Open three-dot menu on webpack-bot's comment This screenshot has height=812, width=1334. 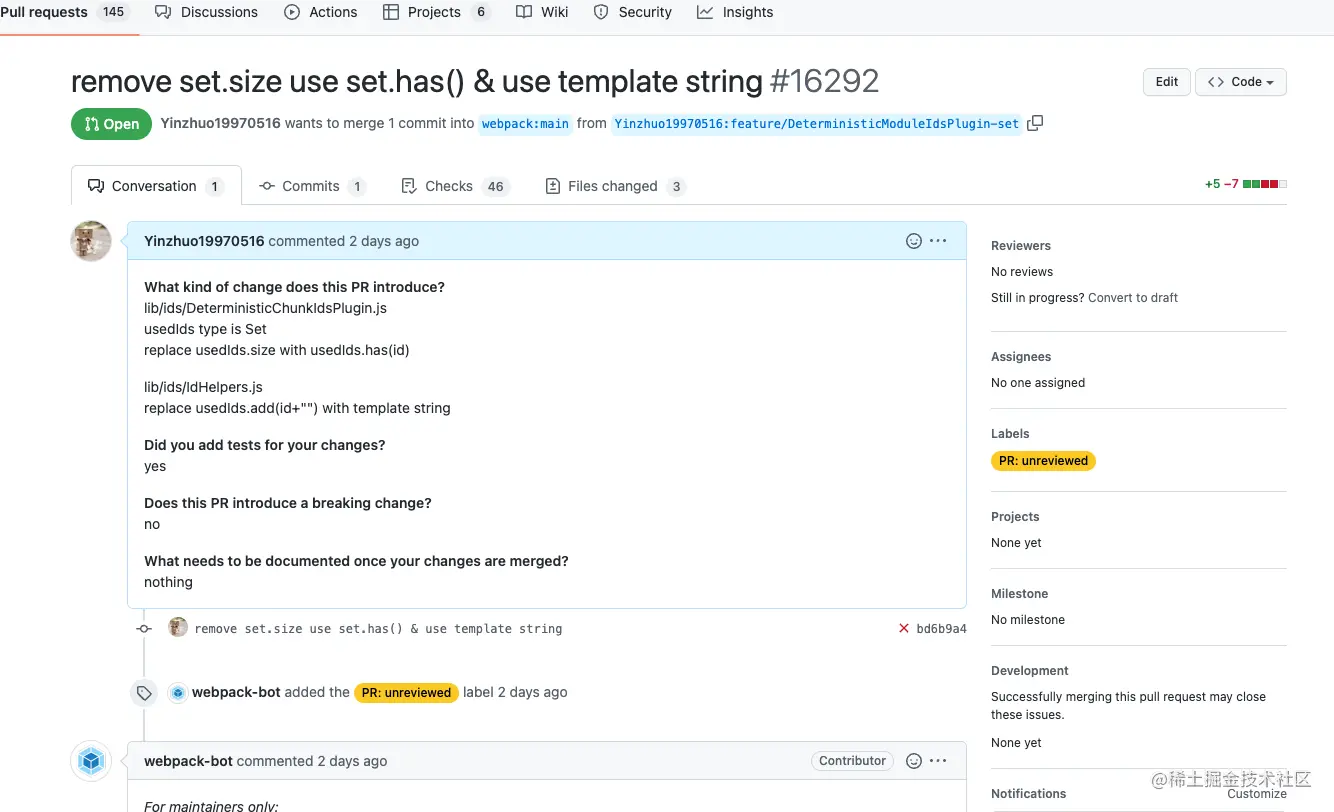tap(938, 761)
